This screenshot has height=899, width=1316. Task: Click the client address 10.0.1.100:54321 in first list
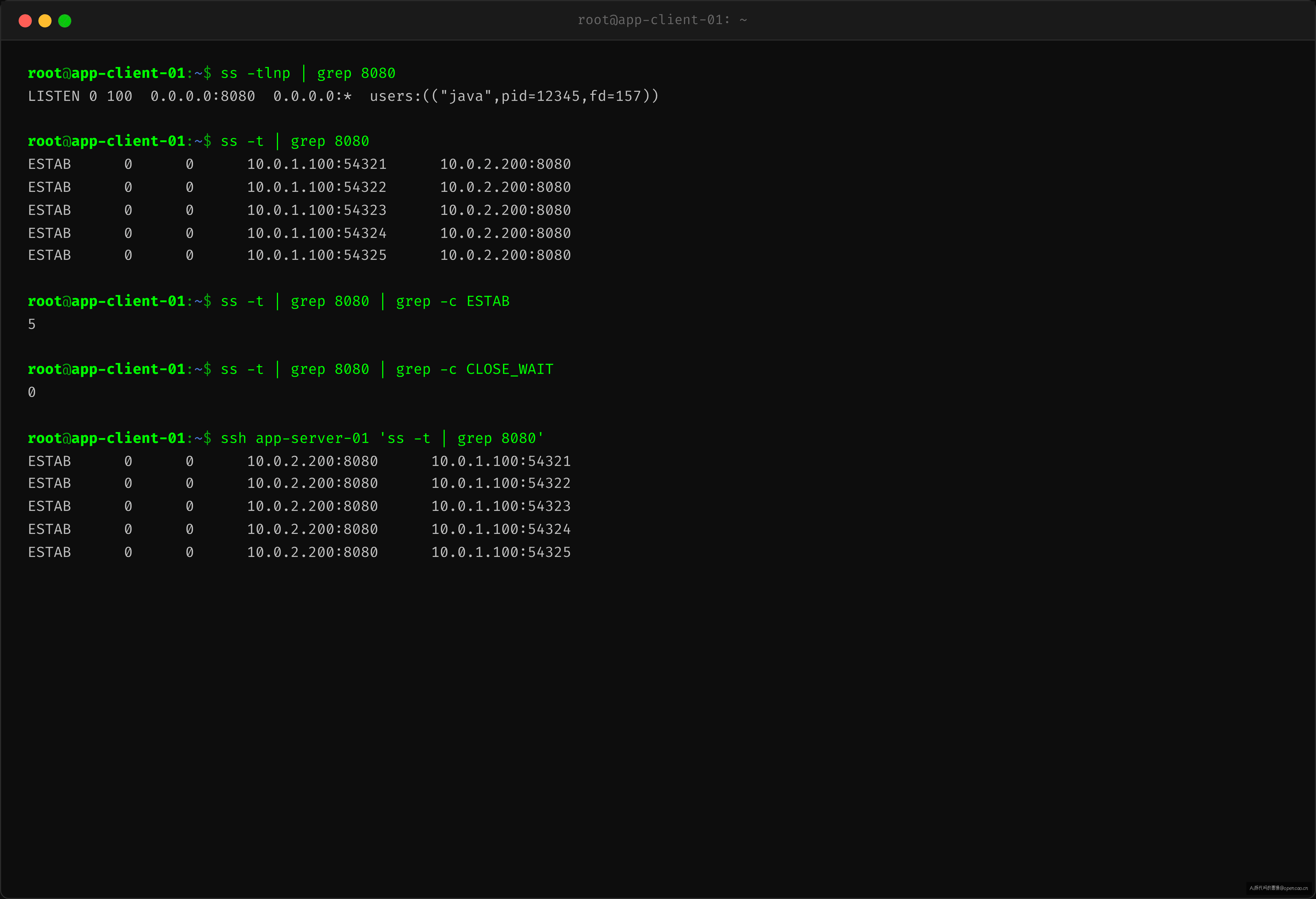click(x=317, y=164)
